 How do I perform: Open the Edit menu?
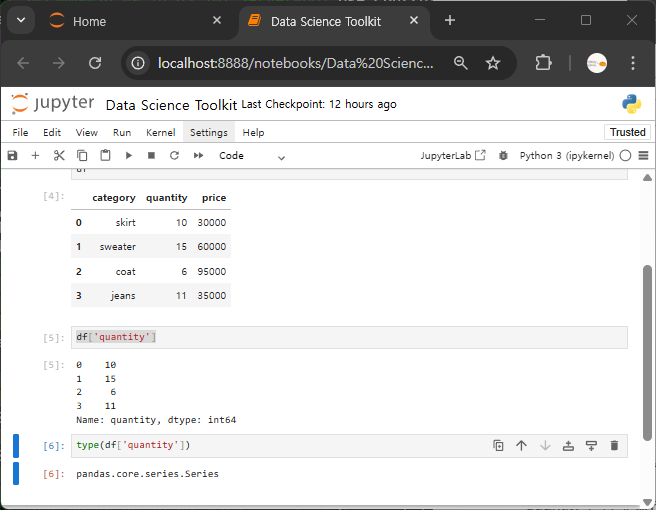pyautogui.click(x=52, y=133)
